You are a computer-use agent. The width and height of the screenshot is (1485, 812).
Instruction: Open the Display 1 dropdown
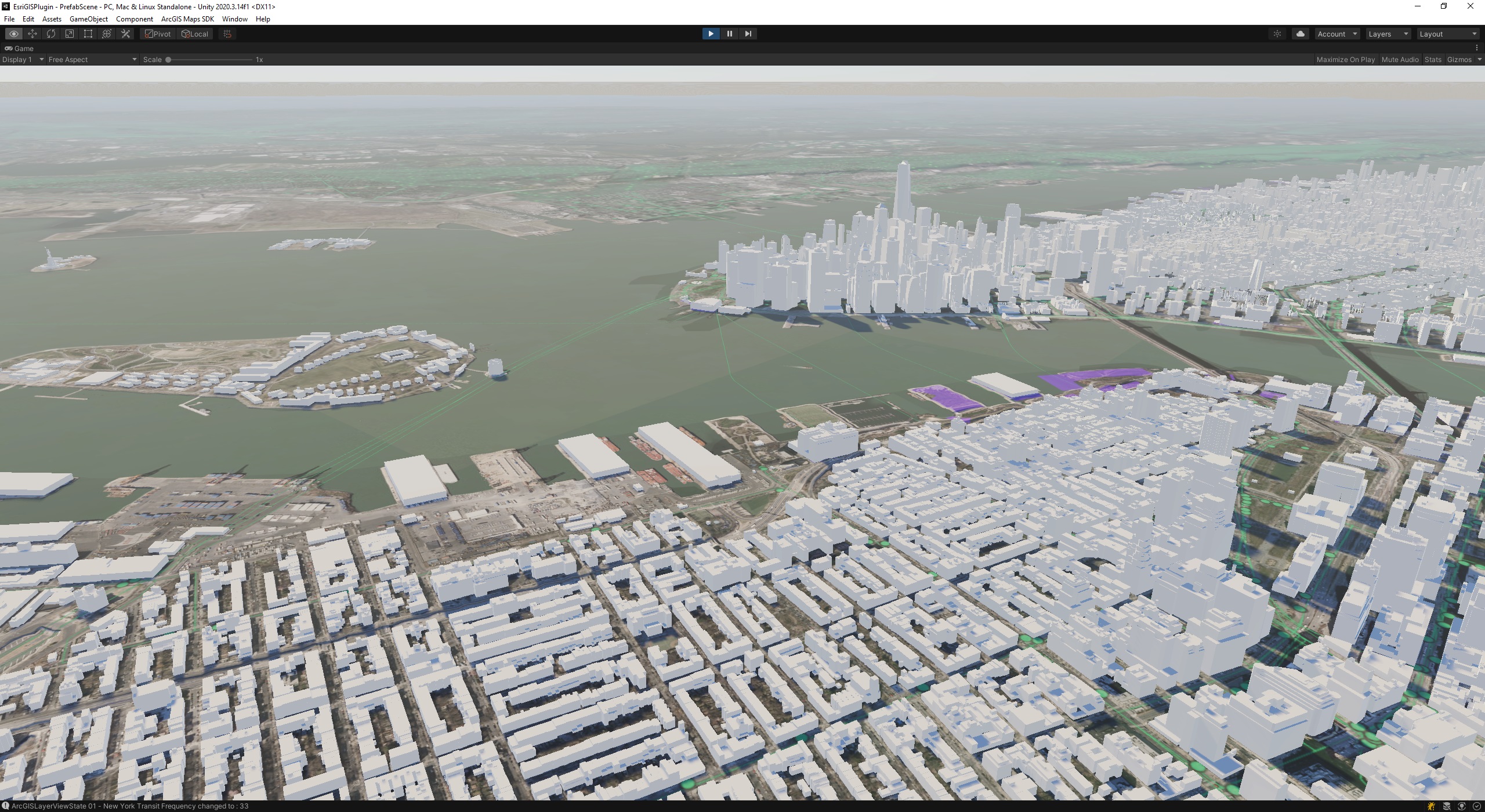tap(23, 60)
